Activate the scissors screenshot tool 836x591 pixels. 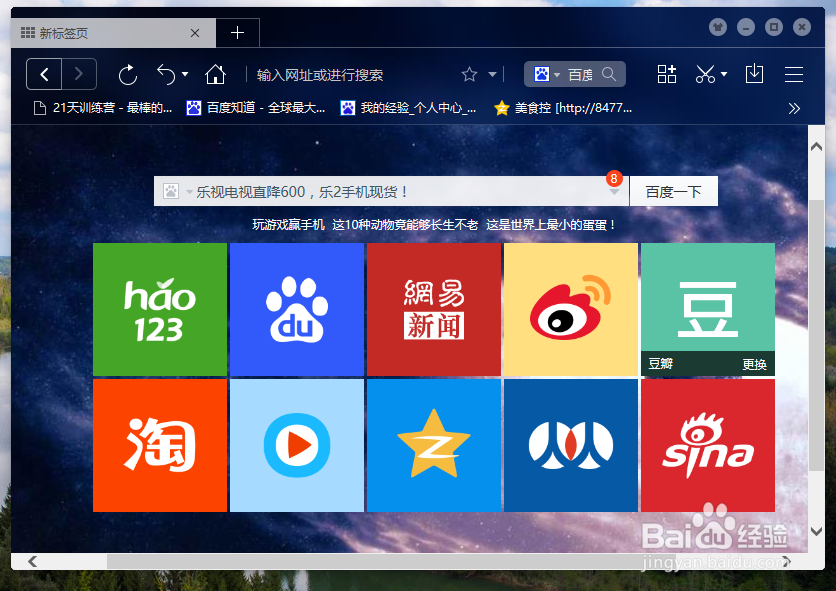705,74
